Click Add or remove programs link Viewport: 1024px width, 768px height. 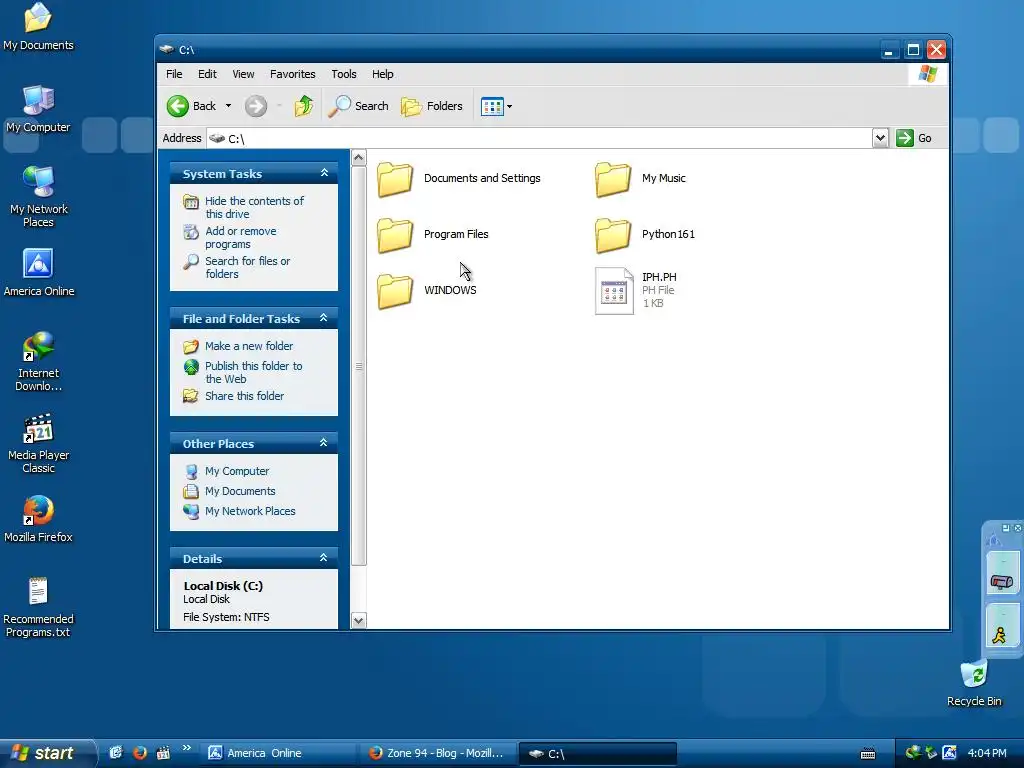pos(240,237)
